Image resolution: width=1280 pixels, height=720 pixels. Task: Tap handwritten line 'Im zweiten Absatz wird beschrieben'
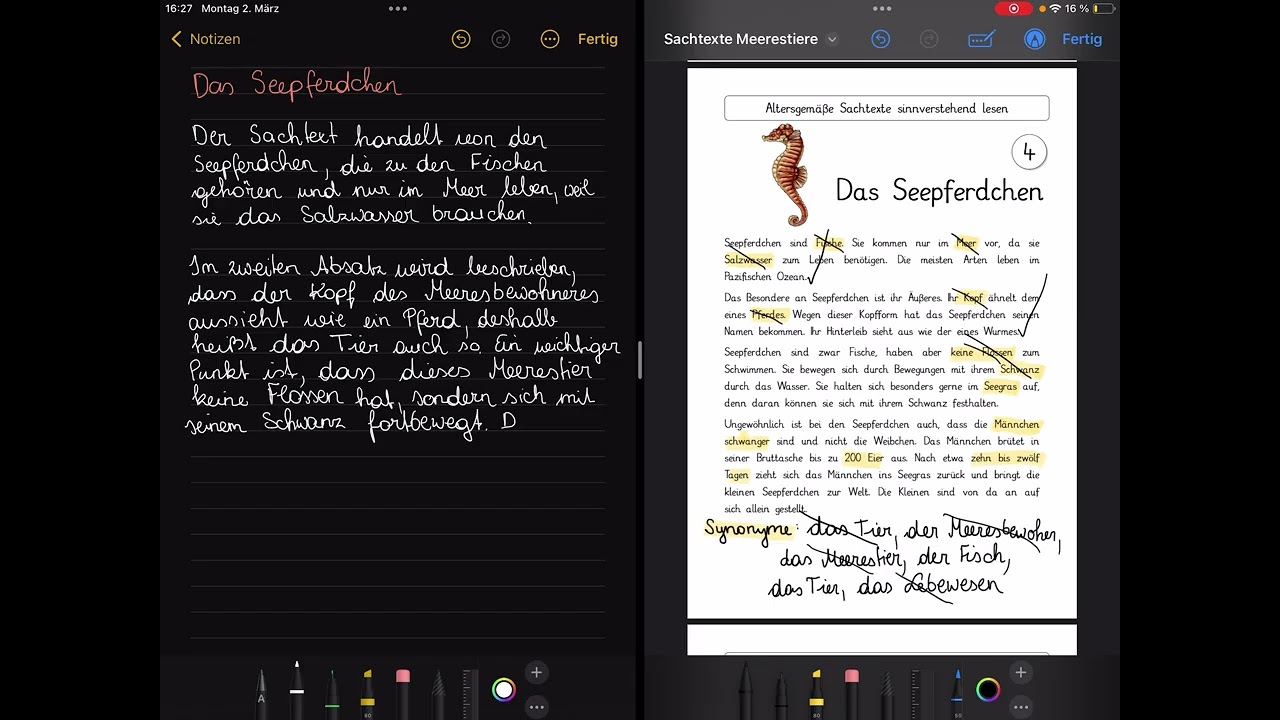(382, 268)
